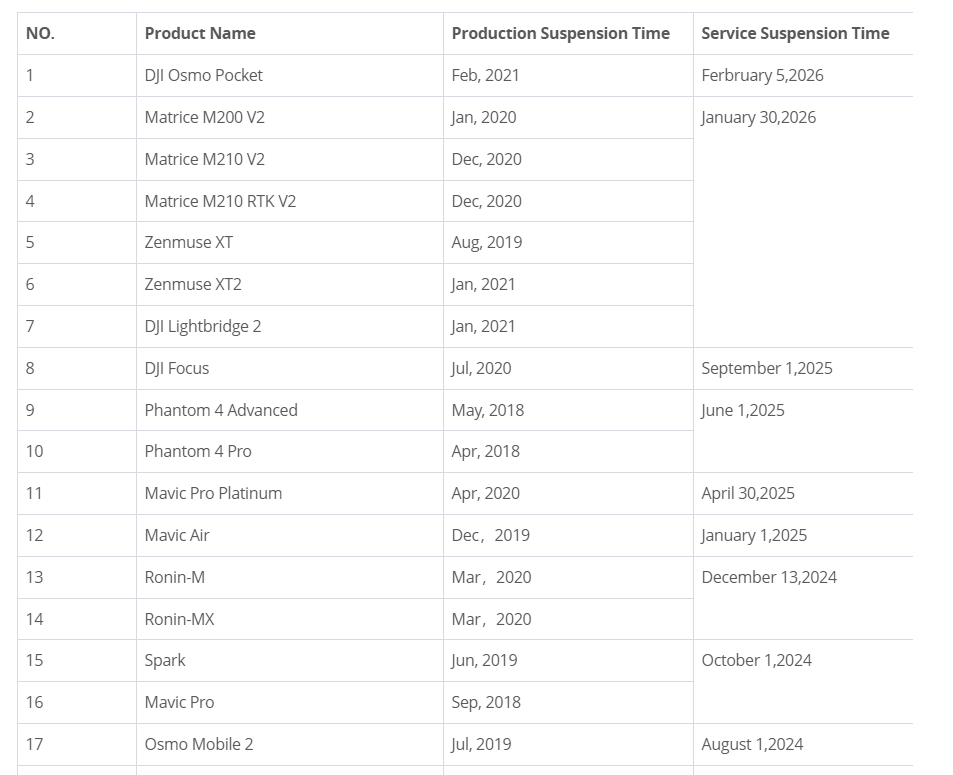The height and width of the screenshot is (775, 953).
Task: Click the Mavic Pro Platinum product name
Action: point(213,493)
